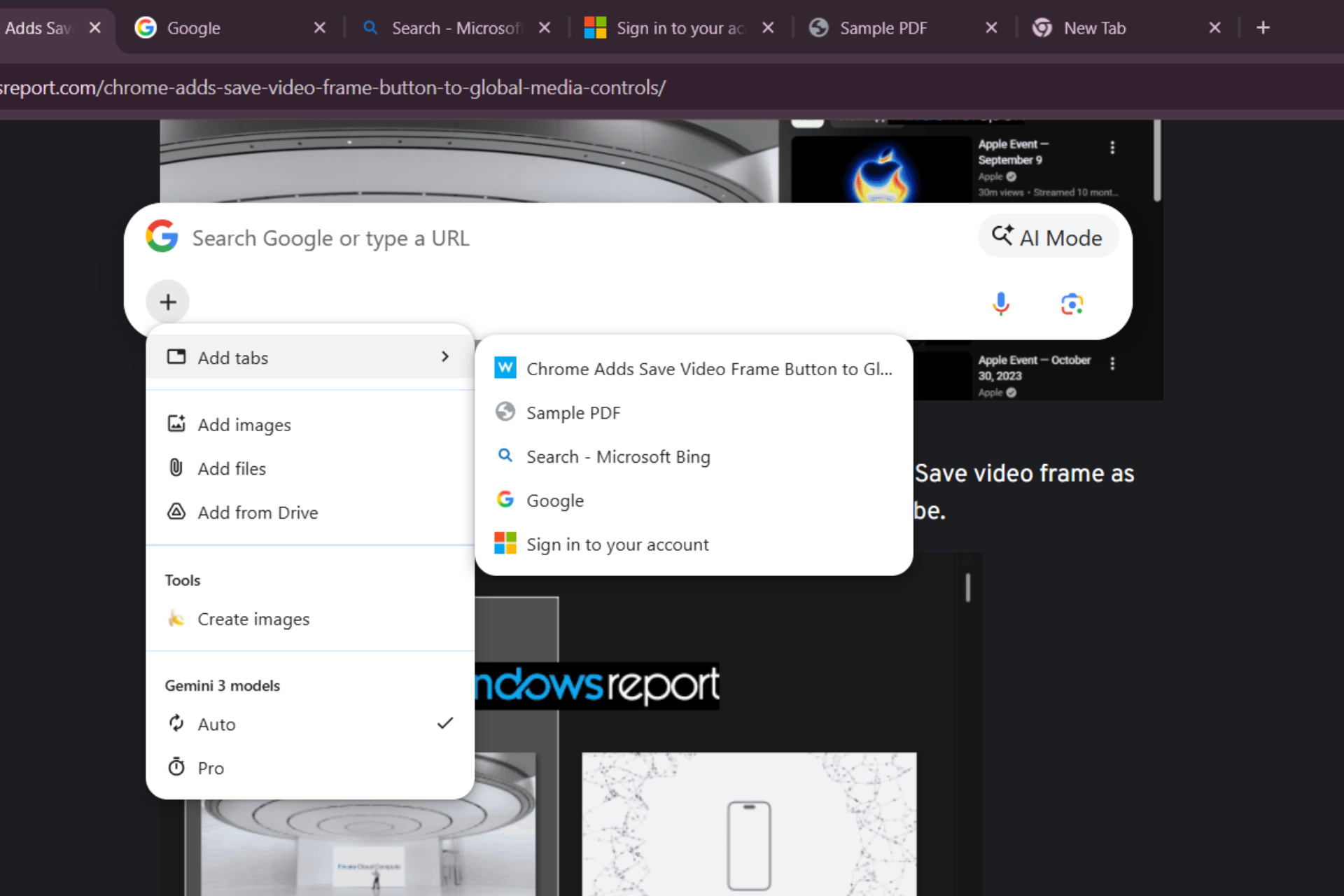Open AI Mode

tap(1048, 238)
